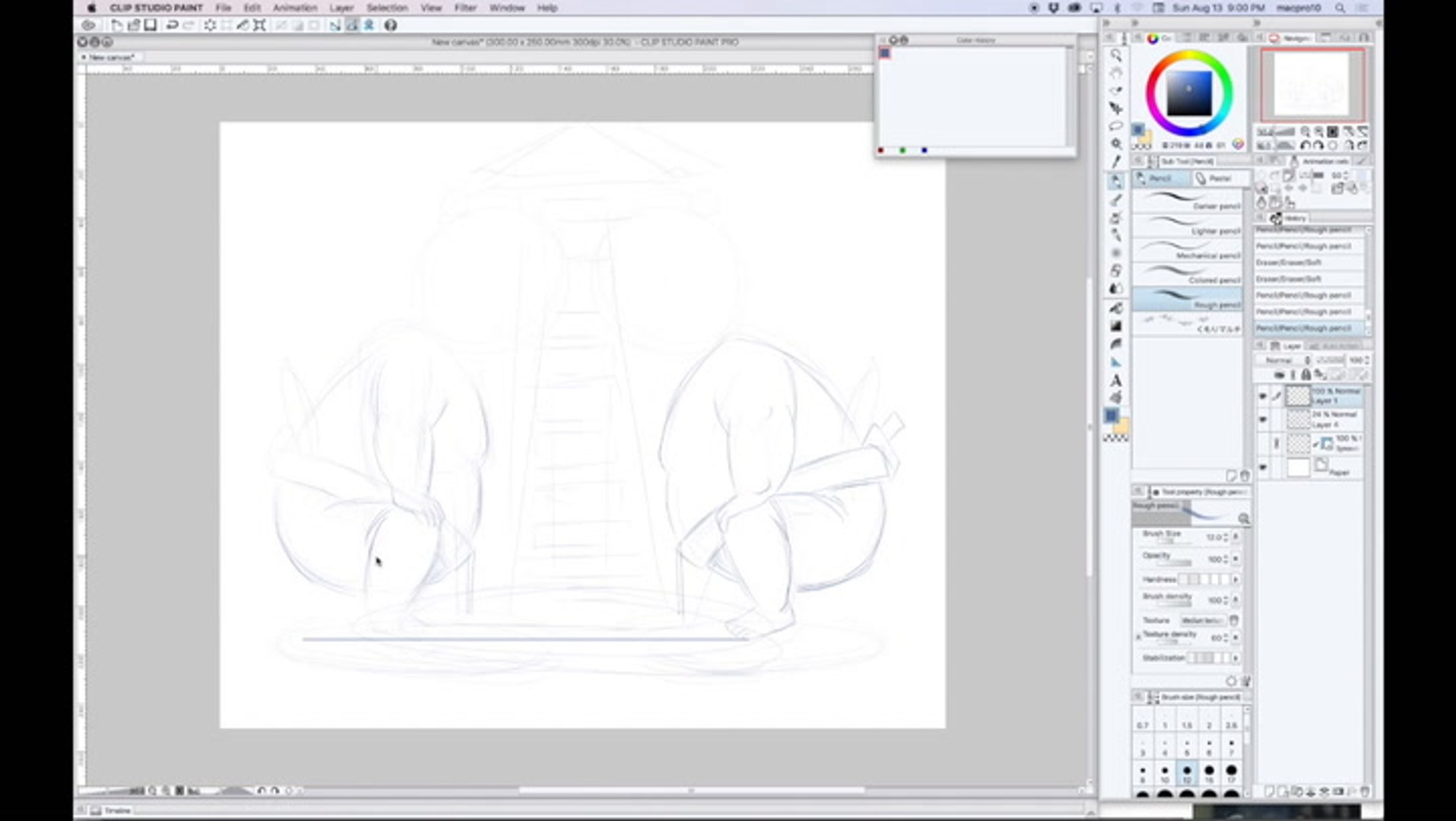The height and width of the screenshot is (821, 1456).
Task: Choose the Darker pencil sub tool
Action: (x=1188, y=201)
